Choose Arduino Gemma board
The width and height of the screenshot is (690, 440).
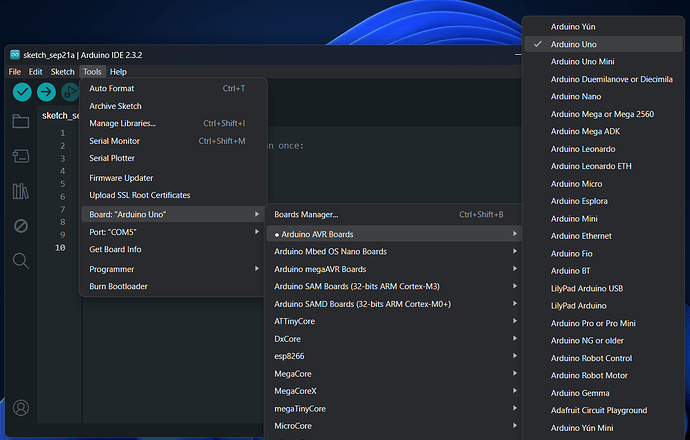tap(603, 393)
